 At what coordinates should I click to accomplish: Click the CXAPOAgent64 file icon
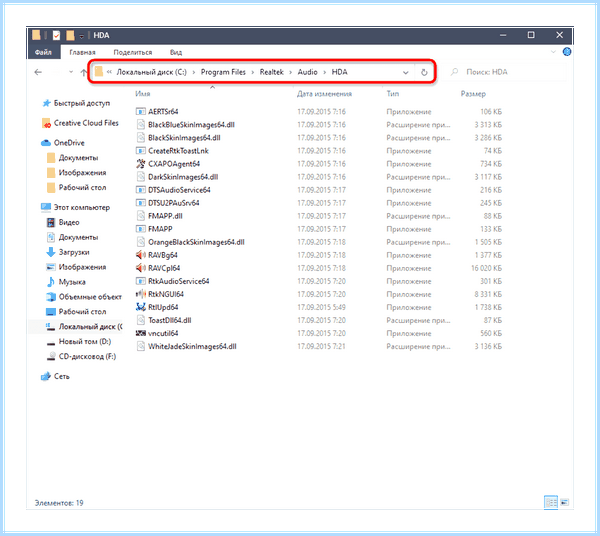tap(141, 164)
